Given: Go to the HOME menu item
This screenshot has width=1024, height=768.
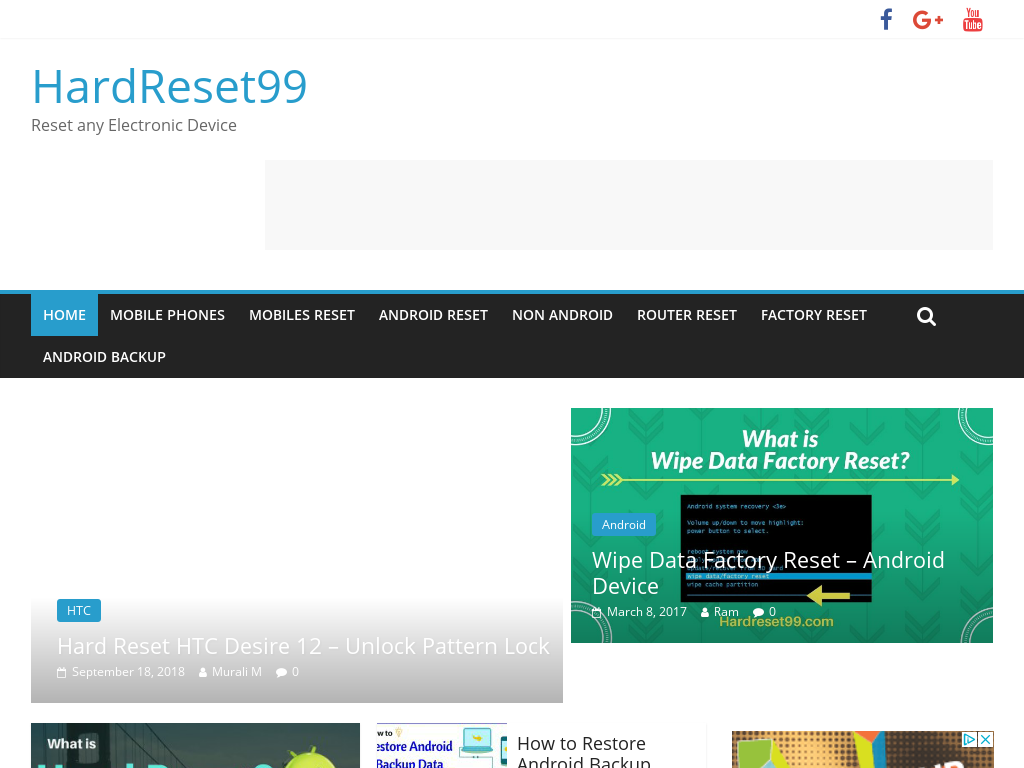Looking at the screenshot, I should coord(64,315).
